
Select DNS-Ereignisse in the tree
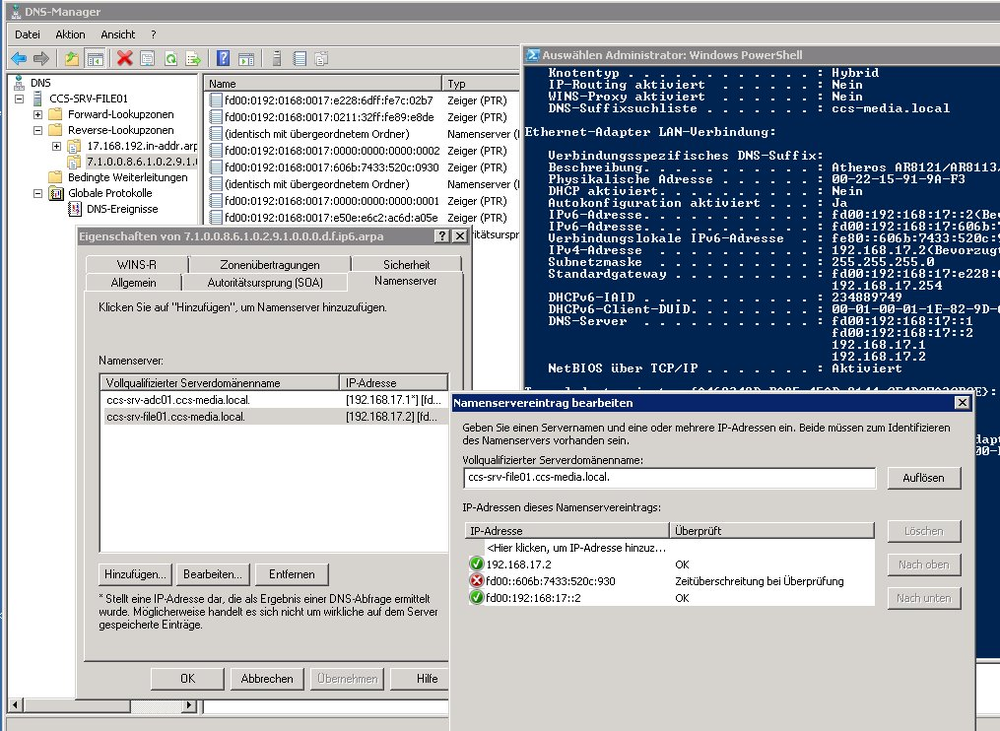(121, 209)
